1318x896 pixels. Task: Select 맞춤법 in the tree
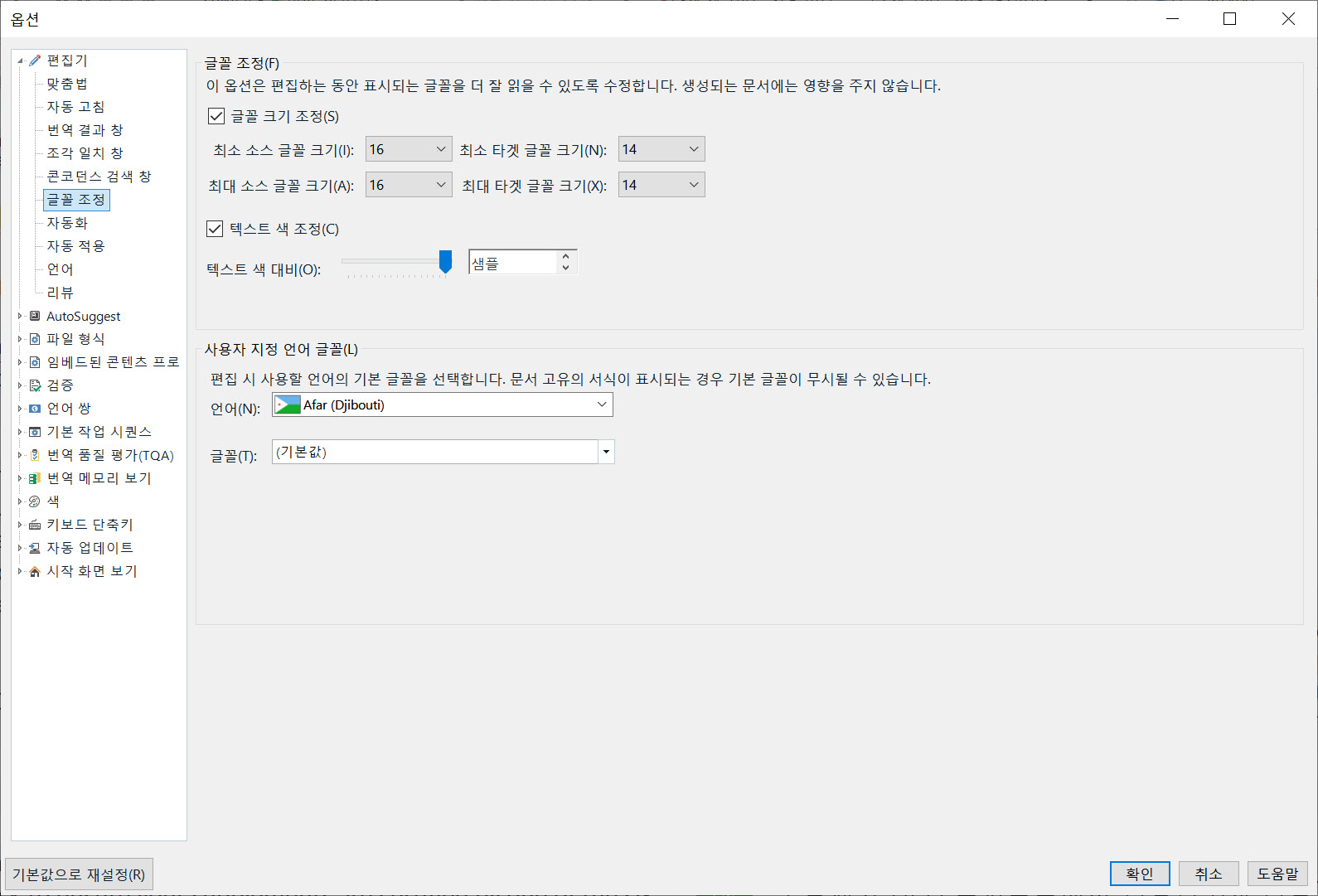tap(67, 84)
